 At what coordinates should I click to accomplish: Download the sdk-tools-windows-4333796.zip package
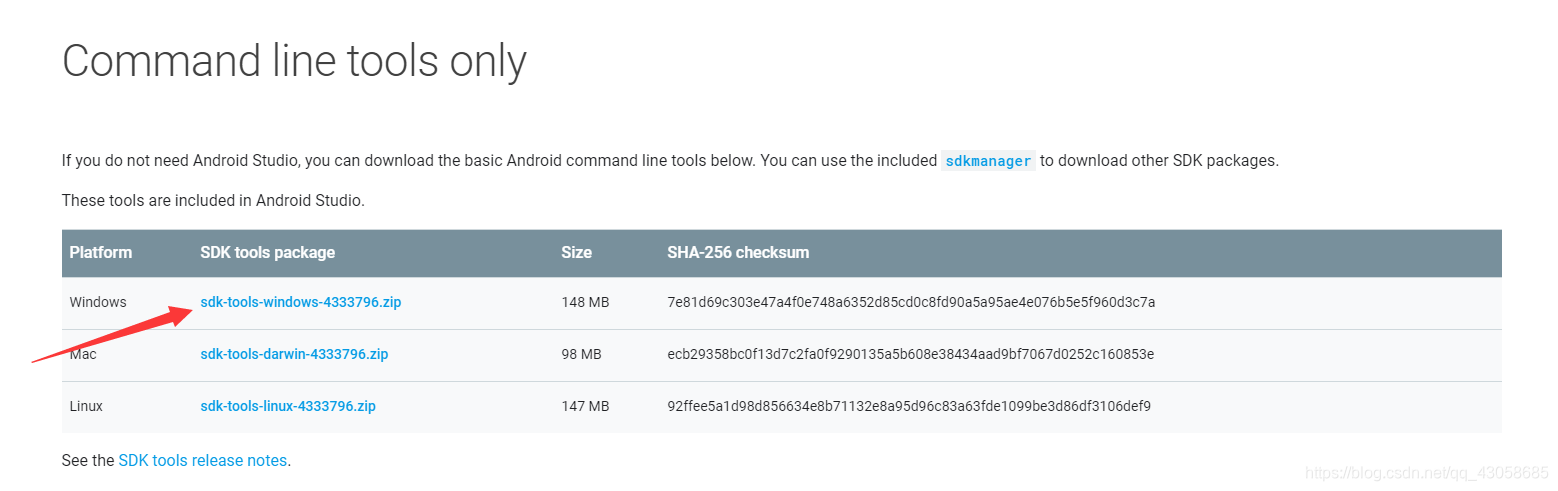[300, 302]
